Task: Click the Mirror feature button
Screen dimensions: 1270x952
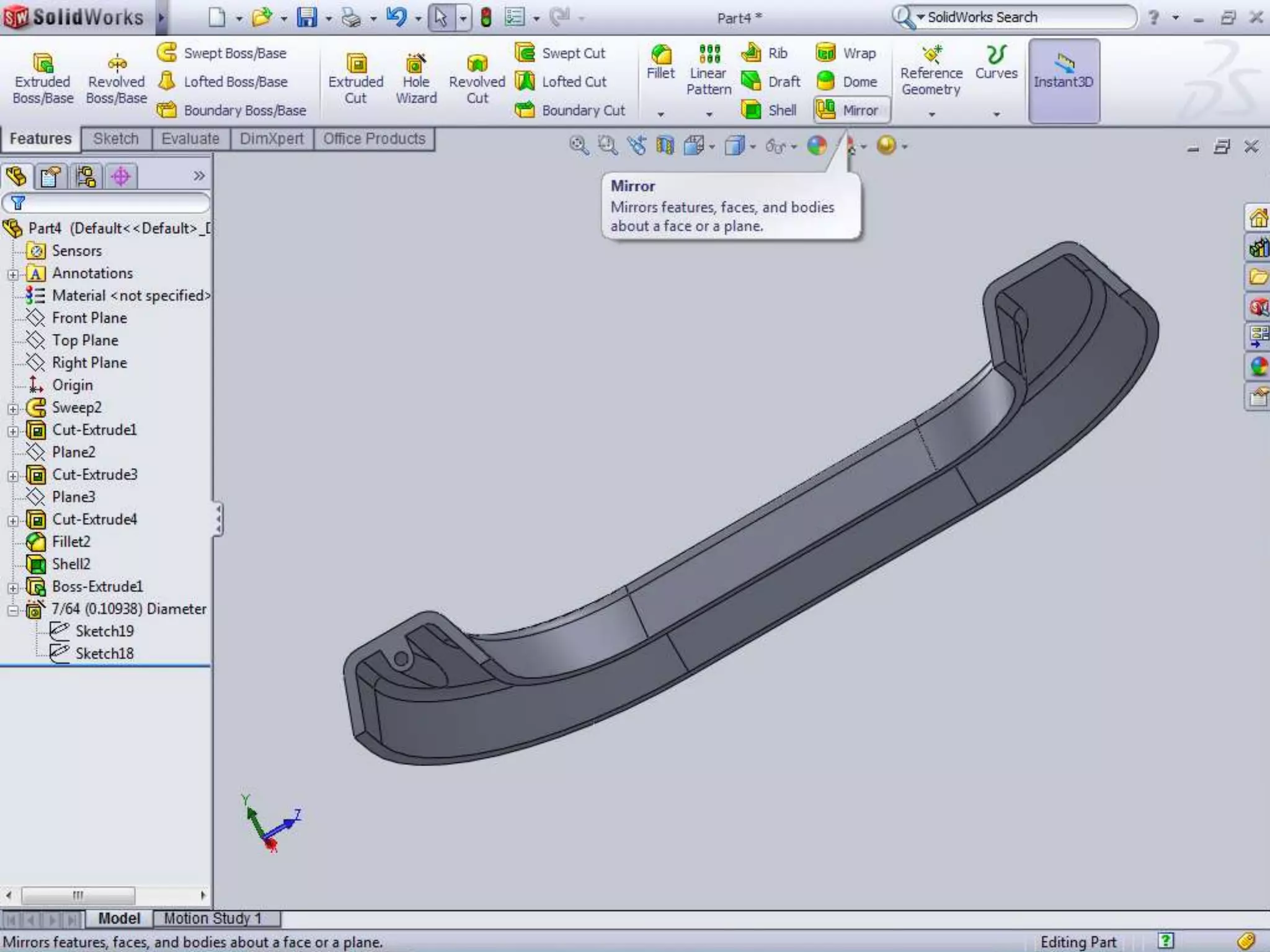Action: (851, 110)
